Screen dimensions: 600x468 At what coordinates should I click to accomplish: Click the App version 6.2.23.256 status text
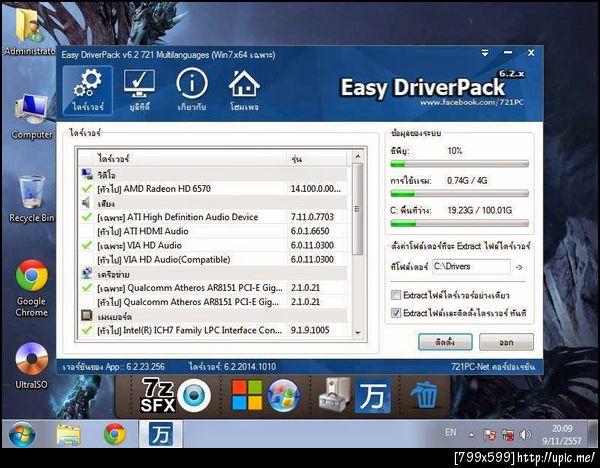(114, 367)
